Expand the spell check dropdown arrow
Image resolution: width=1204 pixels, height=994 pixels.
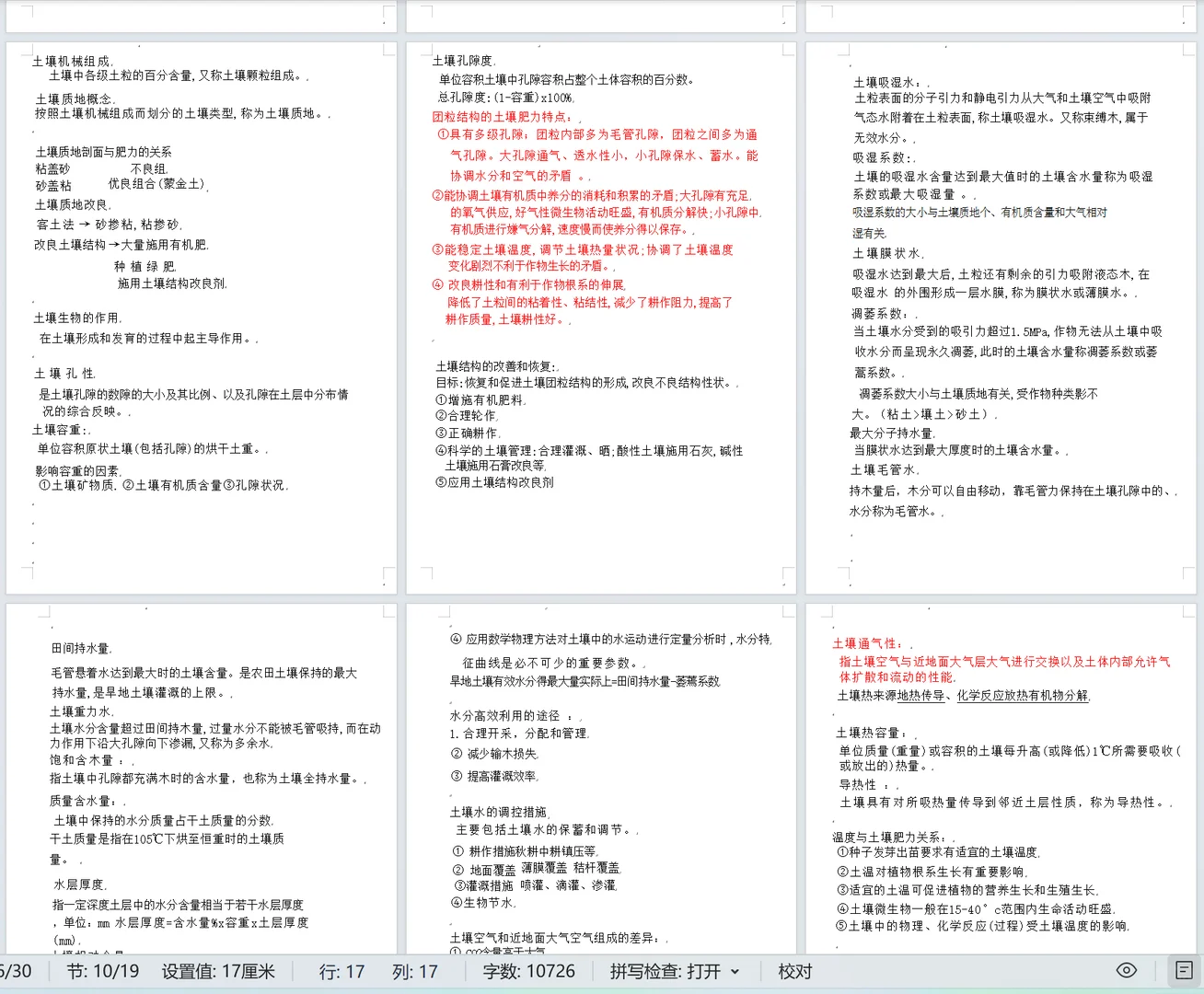734,970
